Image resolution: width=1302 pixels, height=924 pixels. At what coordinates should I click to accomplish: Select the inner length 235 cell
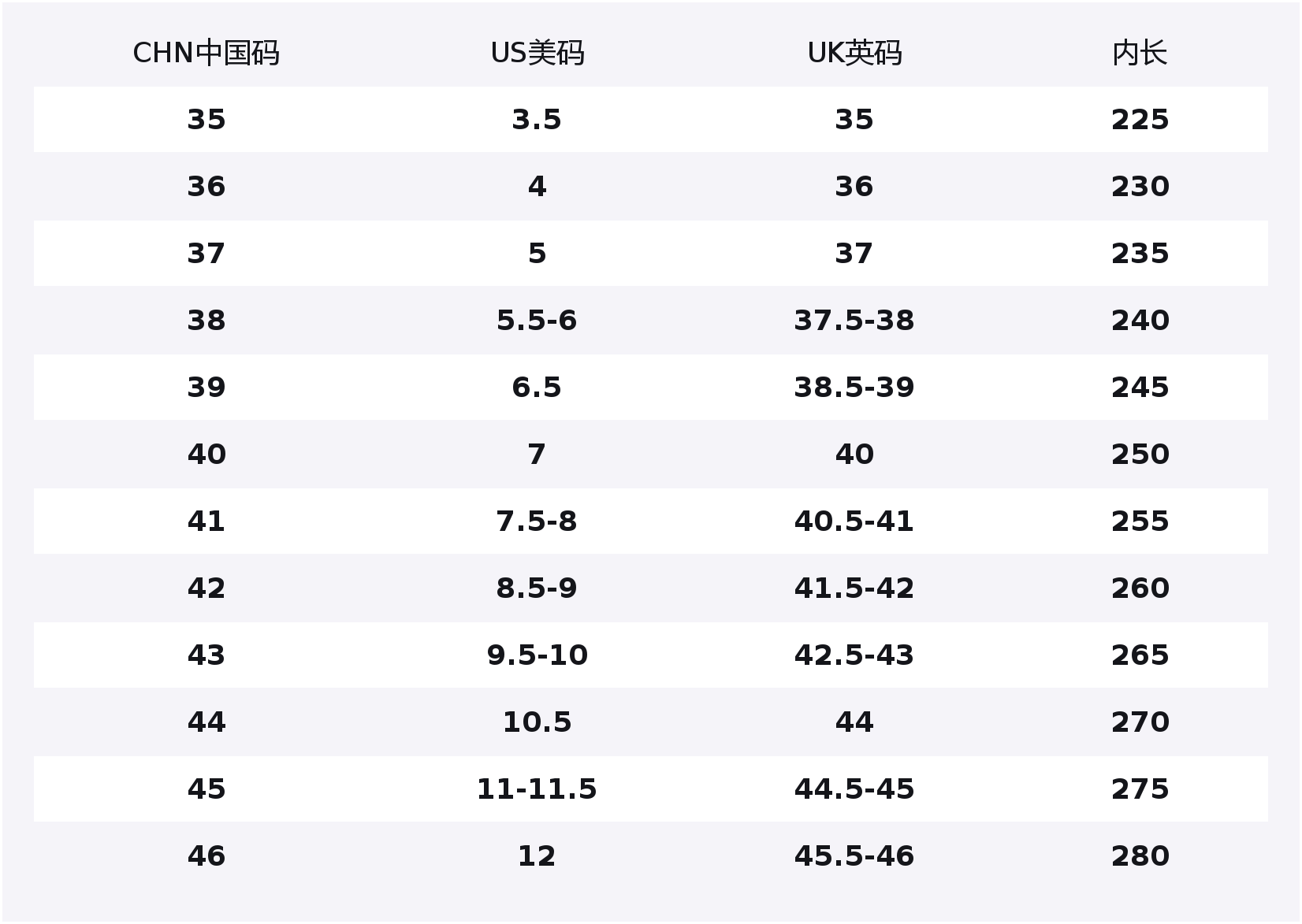[1140, 254]
